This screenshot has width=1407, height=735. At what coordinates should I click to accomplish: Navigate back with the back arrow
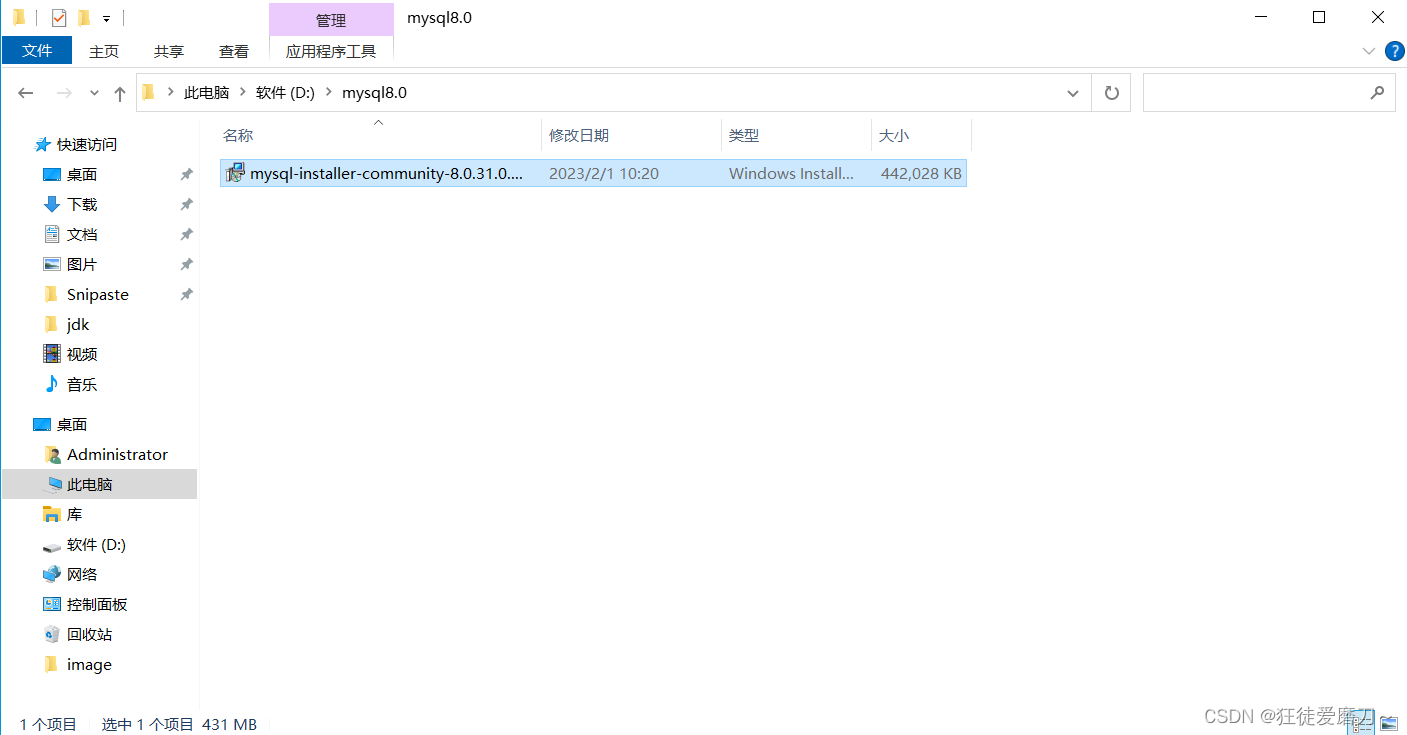pyautogui.click(x=26, y=92)
